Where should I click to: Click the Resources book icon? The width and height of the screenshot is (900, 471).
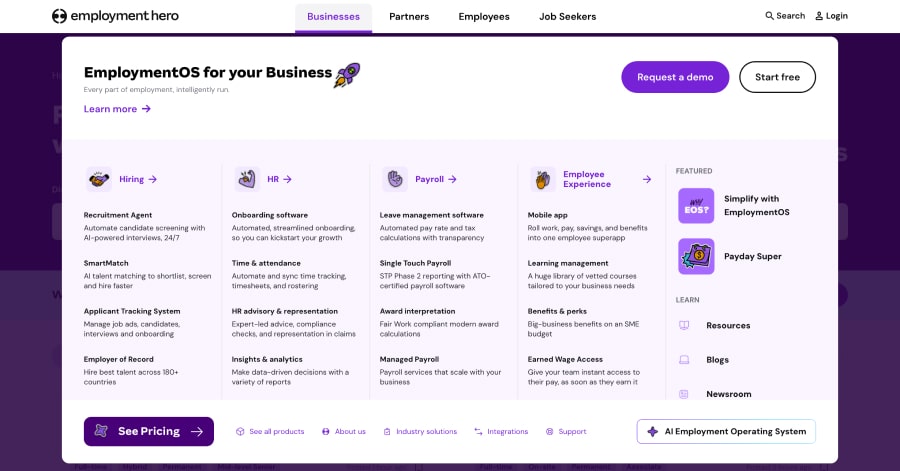click(684, 325)
